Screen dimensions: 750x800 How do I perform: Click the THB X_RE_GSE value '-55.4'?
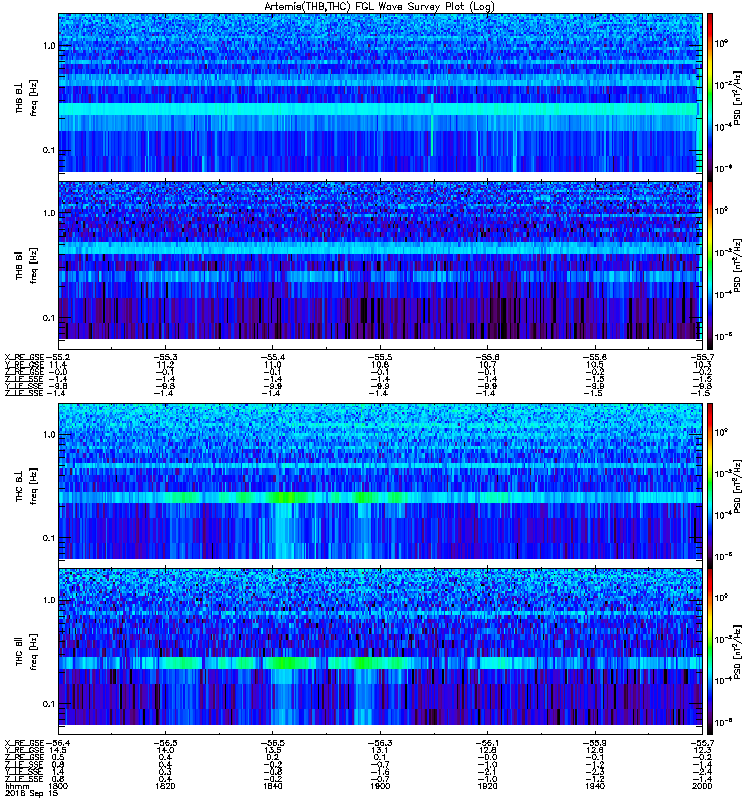tap(272, 357)
